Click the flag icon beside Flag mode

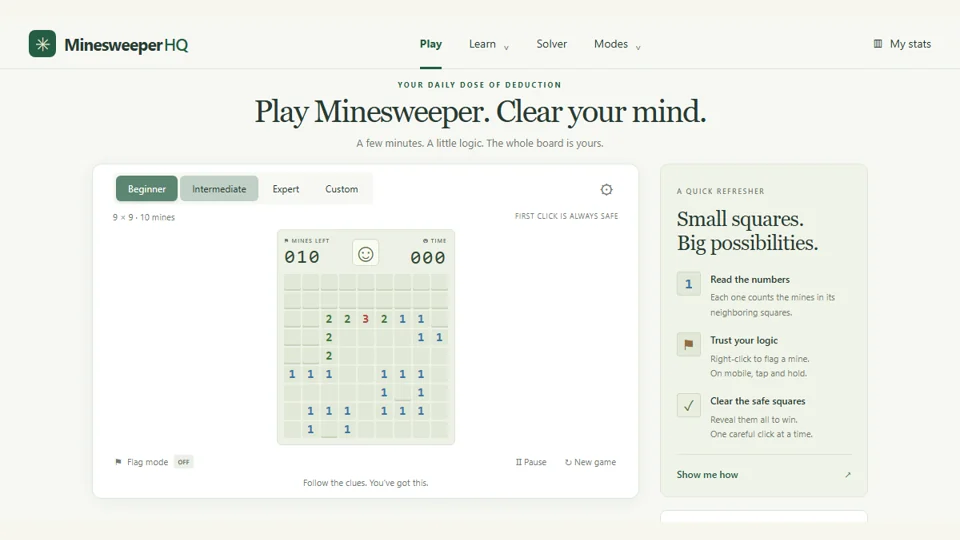coord(118,462)
